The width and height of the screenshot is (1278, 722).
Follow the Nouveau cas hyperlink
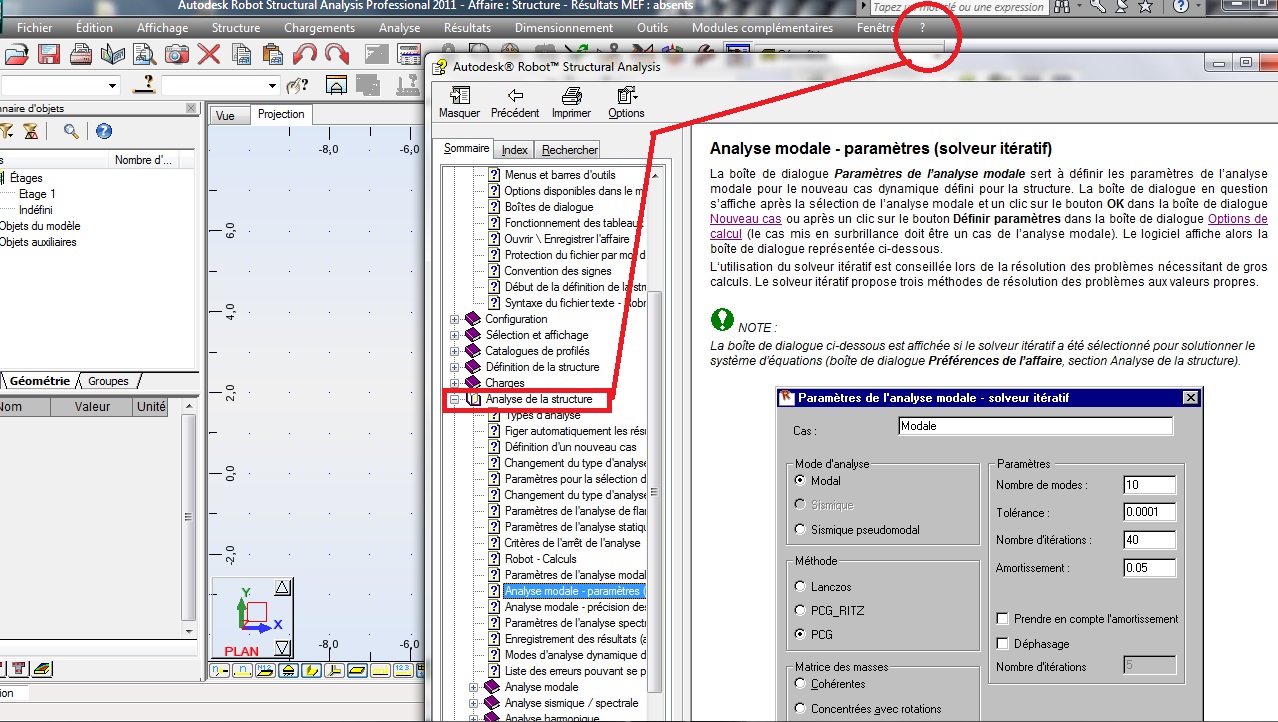(x=744, y=218)
